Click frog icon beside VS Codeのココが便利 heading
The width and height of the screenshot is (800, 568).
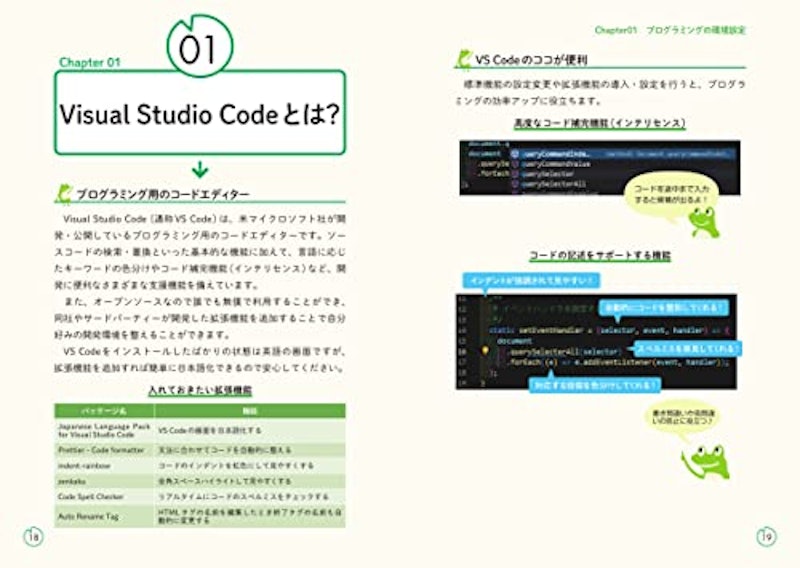[x=463, y=59]
